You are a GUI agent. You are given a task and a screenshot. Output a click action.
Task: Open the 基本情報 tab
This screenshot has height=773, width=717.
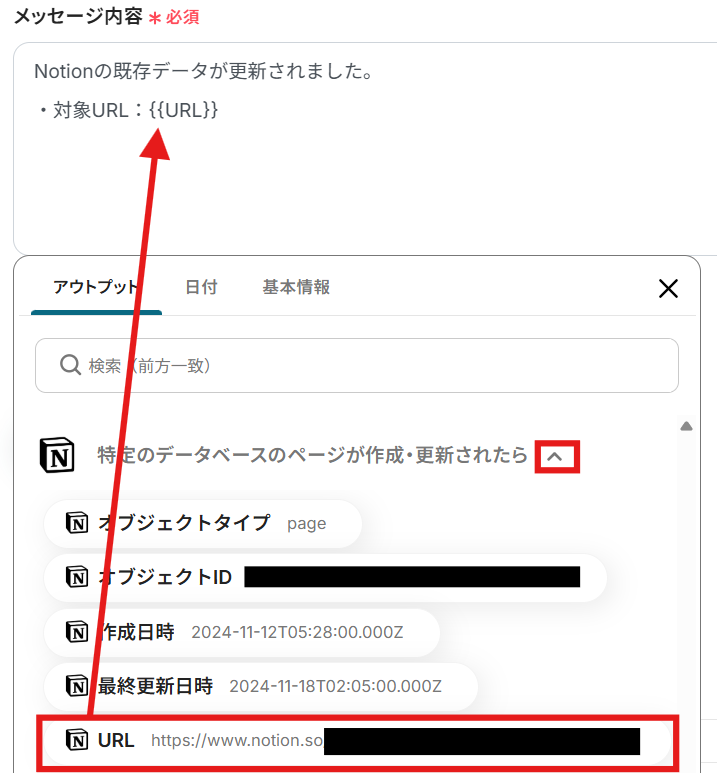point(296,287)
